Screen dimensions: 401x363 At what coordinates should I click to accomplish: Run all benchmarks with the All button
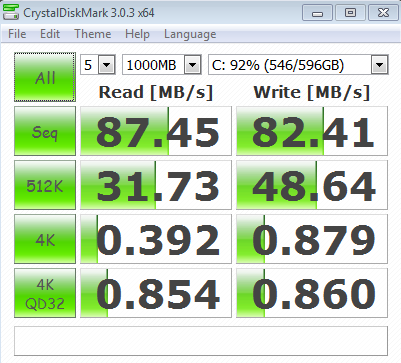click(45, 77)
